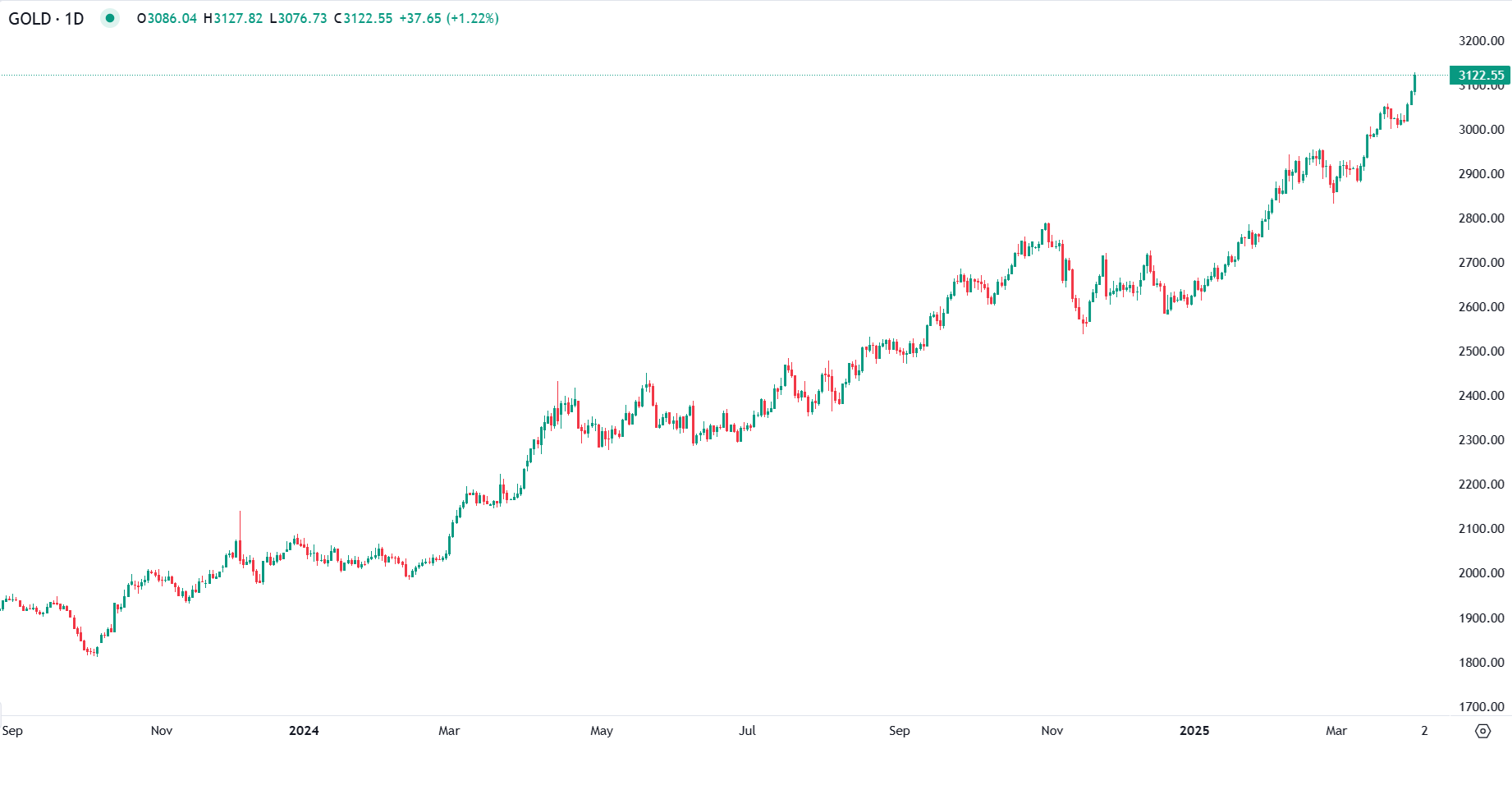Click the green market status dot

[x=110, y=18]
